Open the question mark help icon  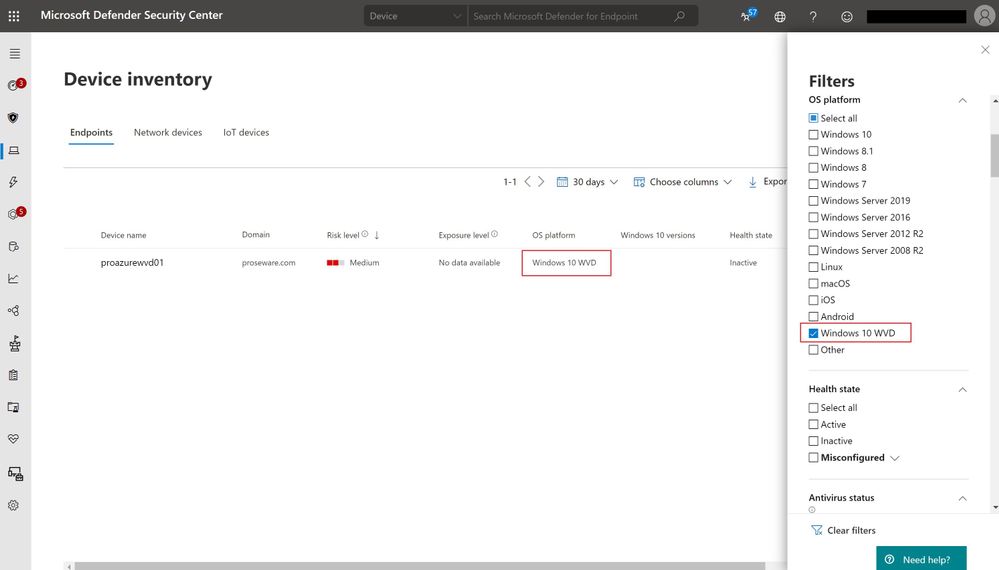point(813,17)
